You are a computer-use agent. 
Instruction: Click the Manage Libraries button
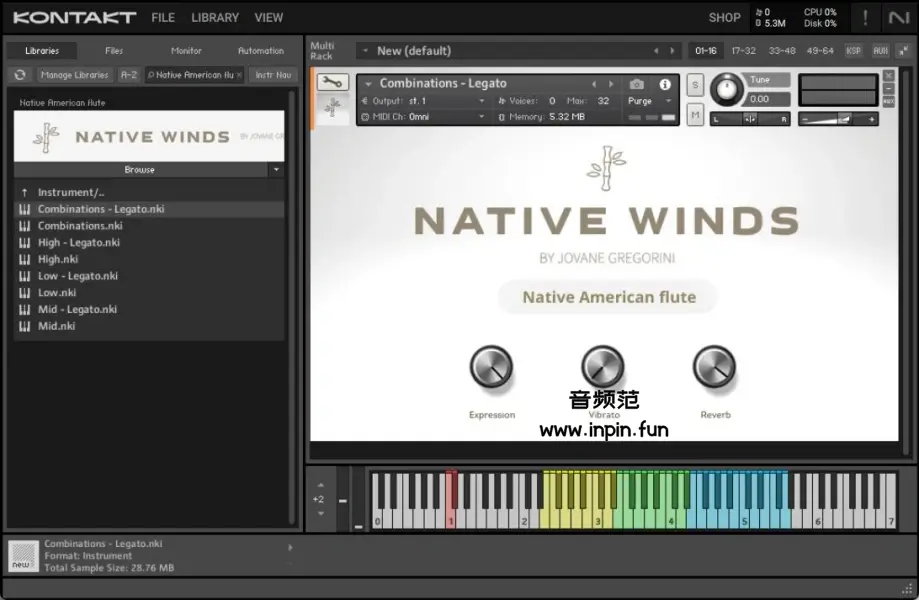75,75
